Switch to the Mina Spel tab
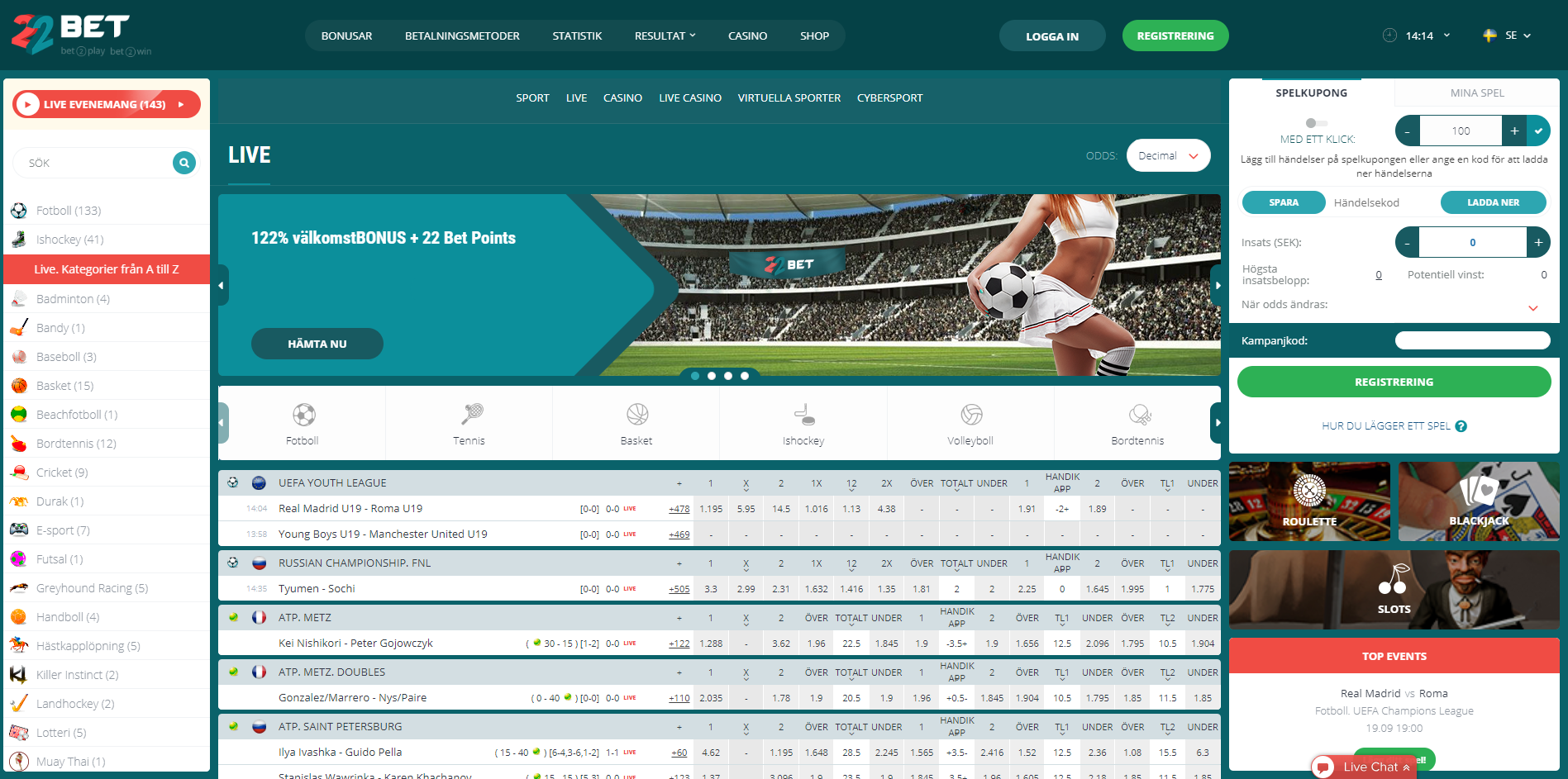This screenshot has height=779, width=1568. pyautogui.click(x=1477, y=93)
